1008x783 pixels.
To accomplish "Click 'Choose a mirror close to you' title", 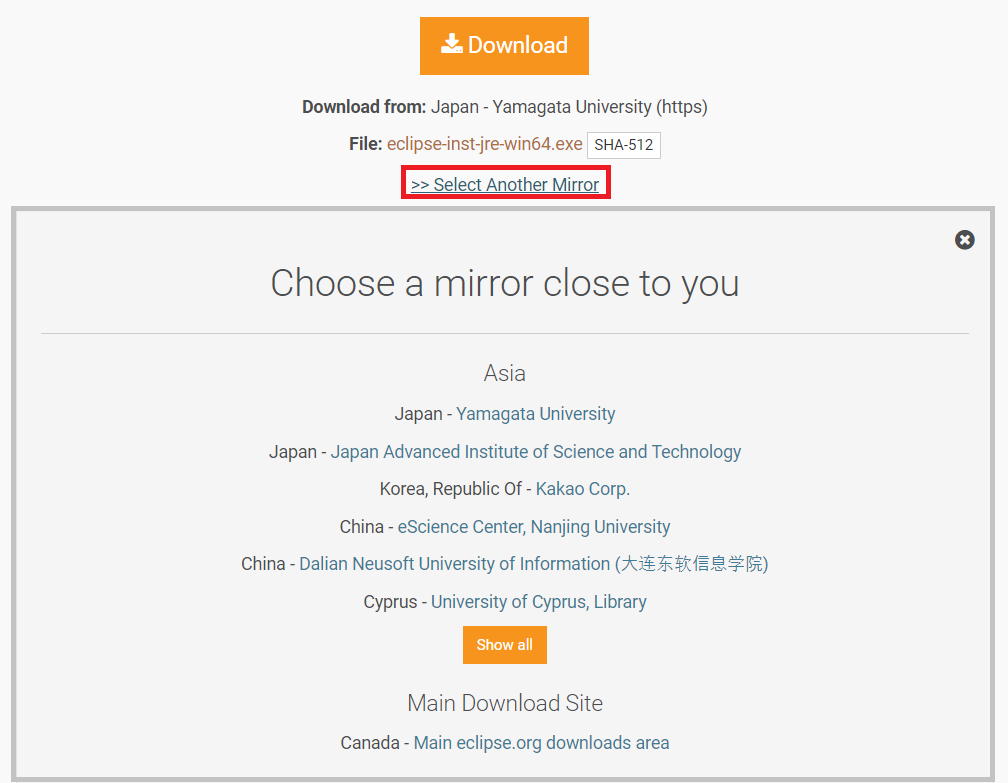I will point(505,284).
